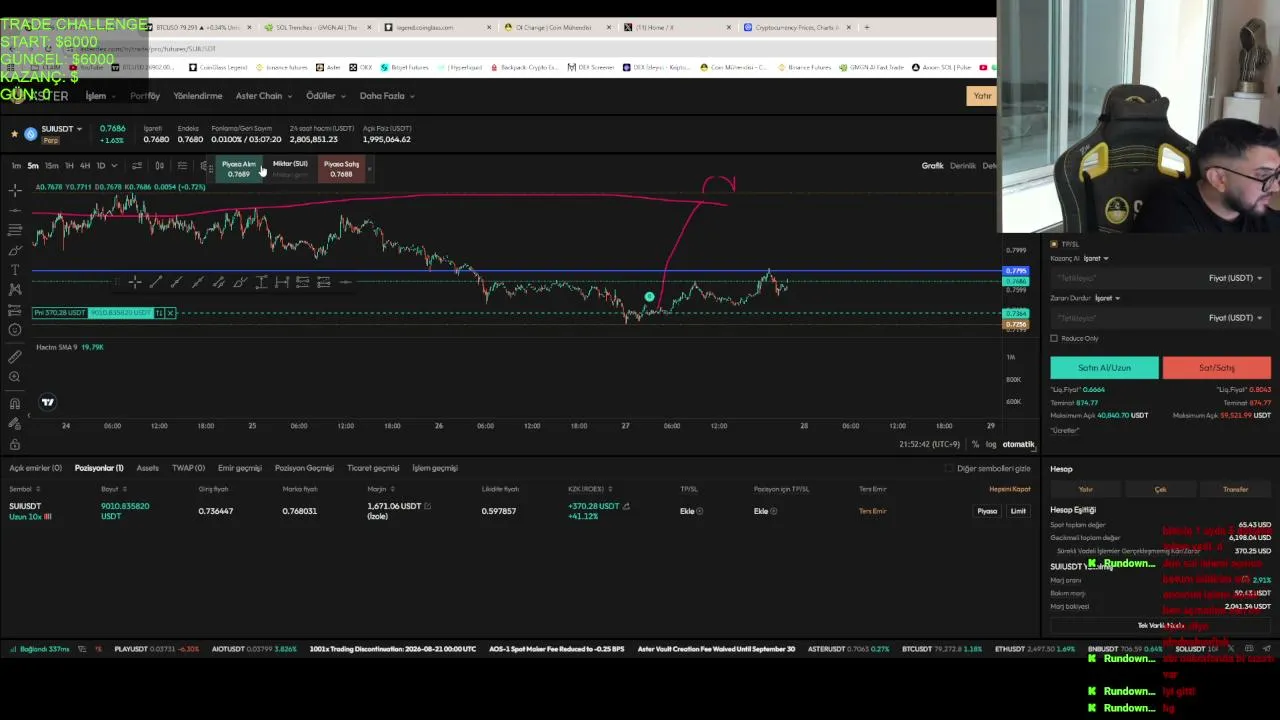Click Piyasa Alım quick buy button
The width and height of the screenshot is (1280, 720).
[x=238, y=169]
